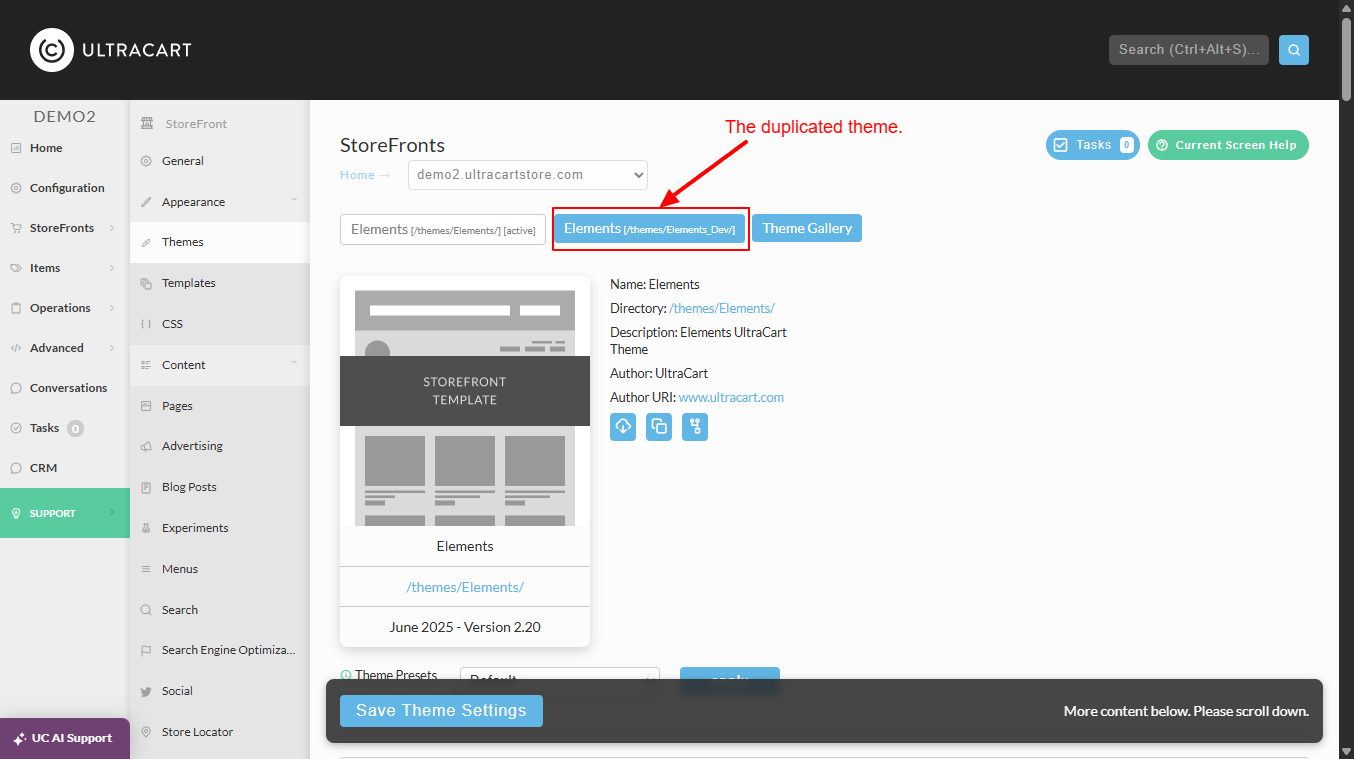Click the blue search magnifier button
The height and width of the screenshot is (759, 1354).
(1294, 49)
